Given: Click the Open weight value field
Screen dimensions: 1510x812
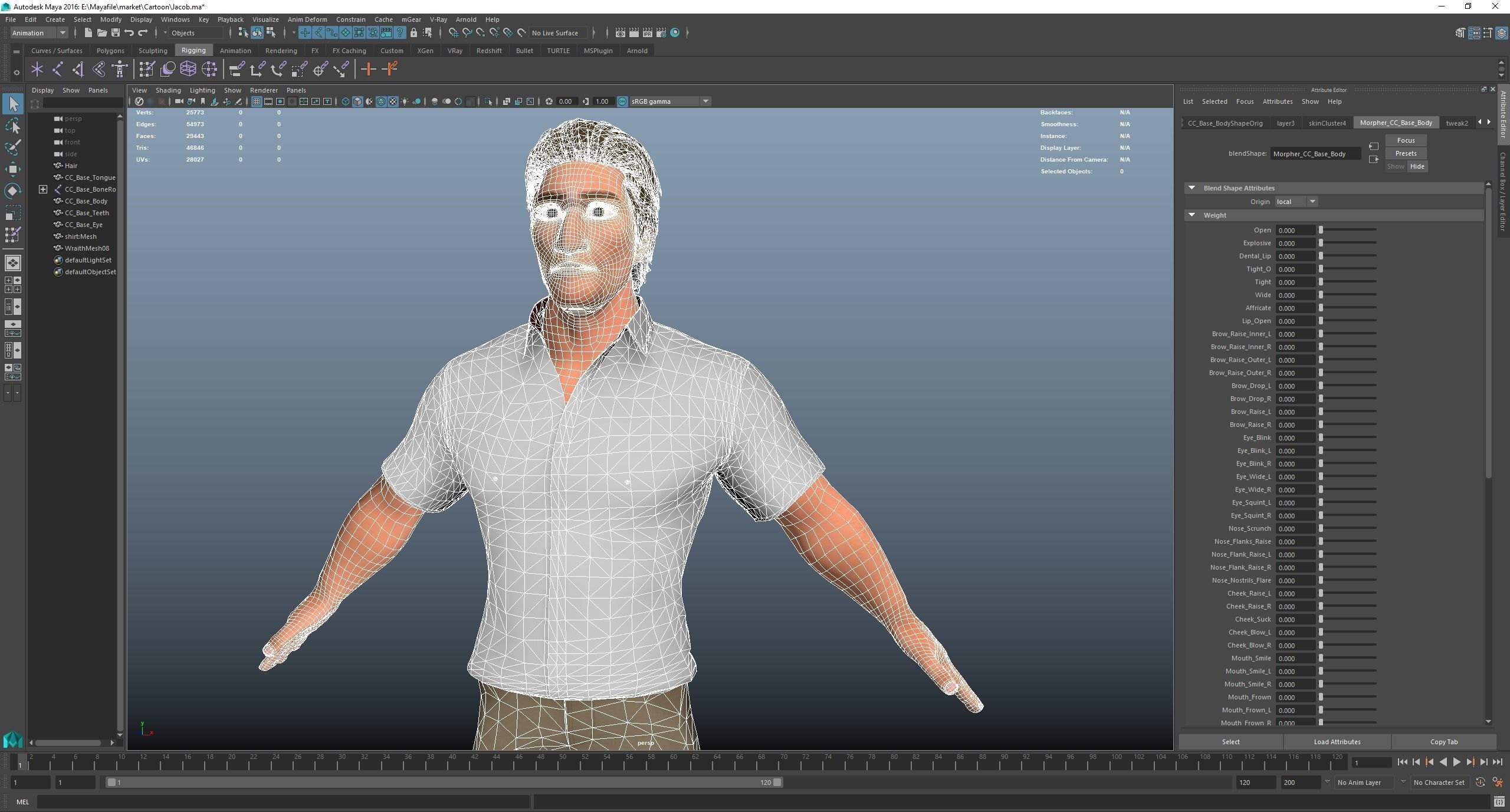Looking at the screenshot, I should point(1295,231).
